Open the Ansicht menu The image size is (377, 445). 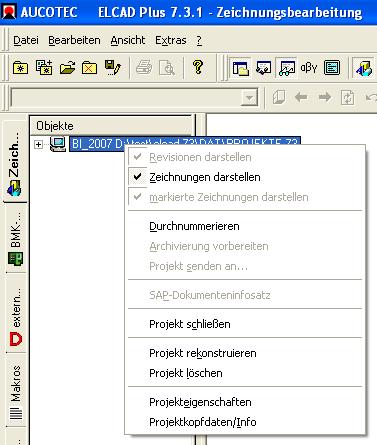click(128, 40)
